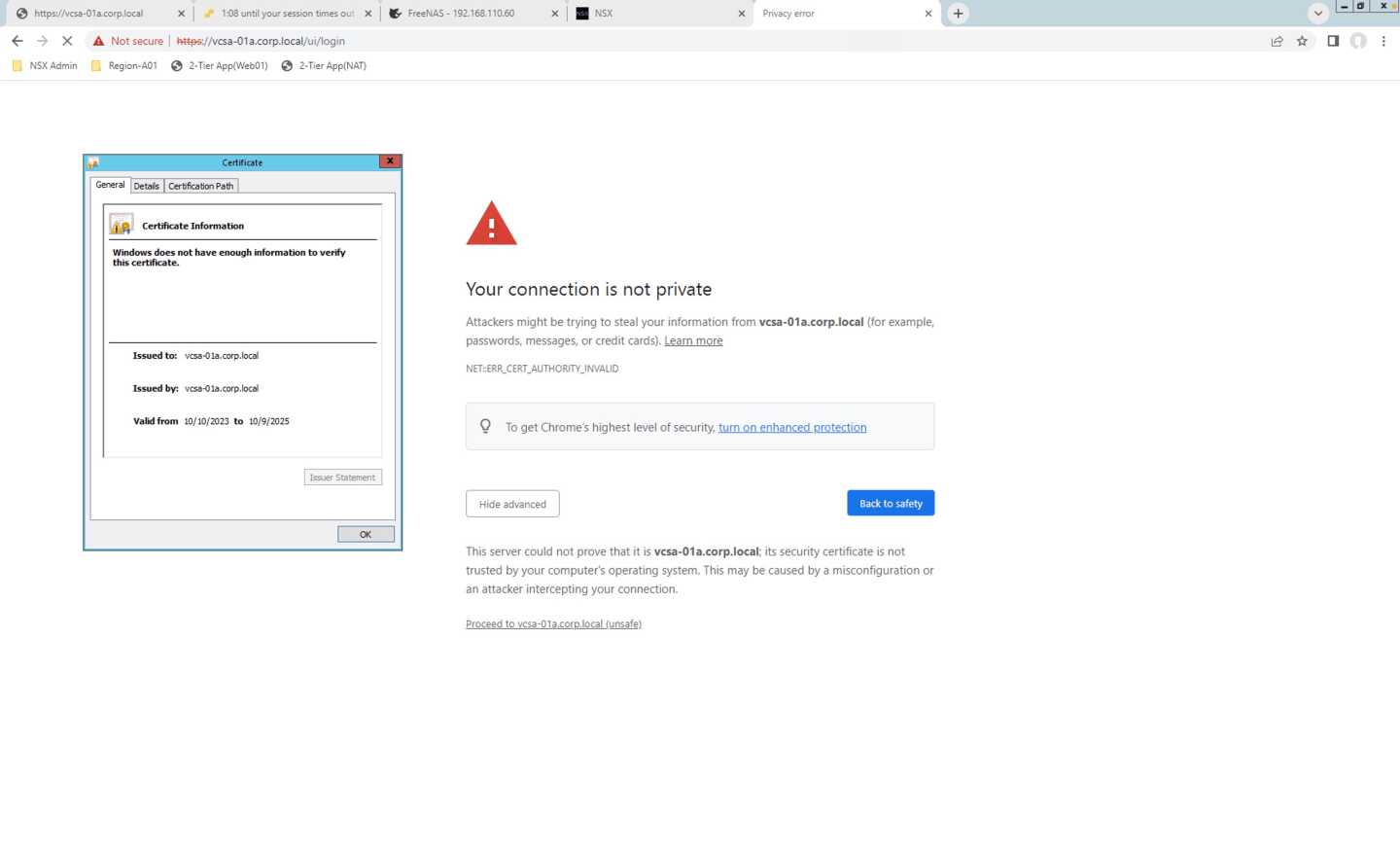Close the NSX tab
The image size is (1400, 851).
pyautogui.click(x=742, y=14)
